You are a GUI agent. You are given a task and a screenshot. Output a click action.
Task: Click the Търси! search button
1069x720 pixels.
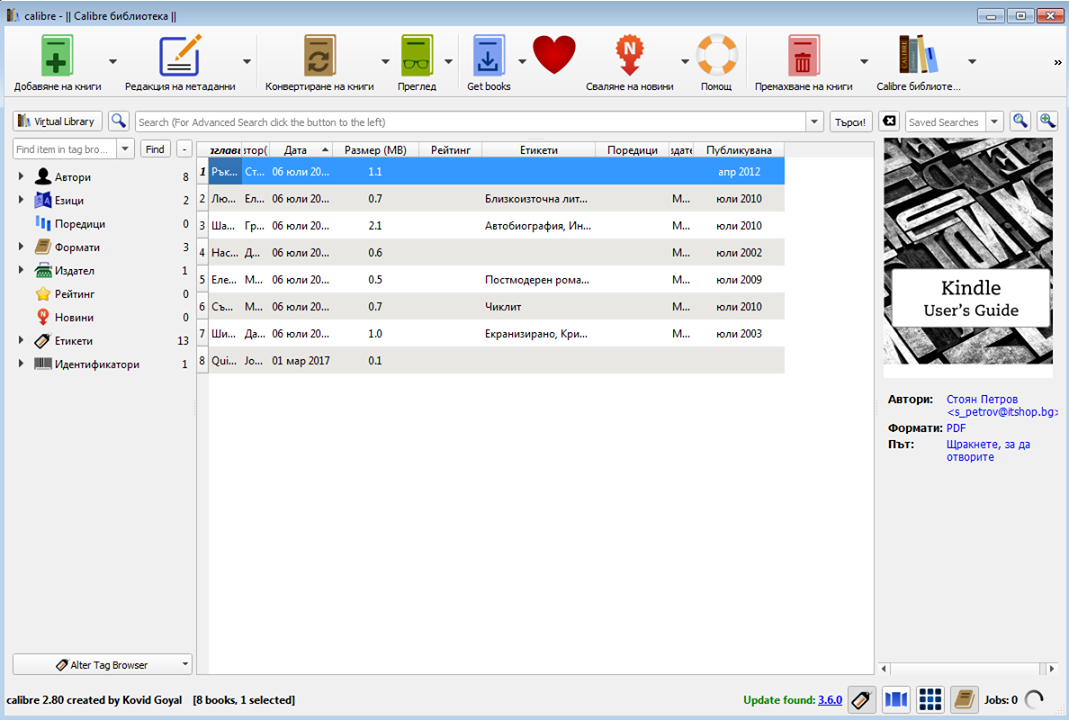tap(850, 122)
